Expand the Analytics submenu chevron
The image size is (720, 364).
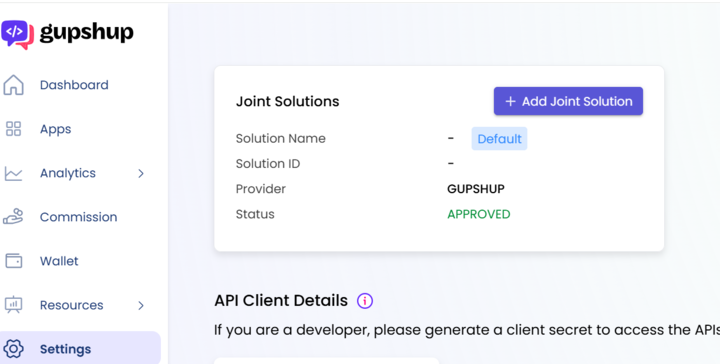click(x=141, y=174)
